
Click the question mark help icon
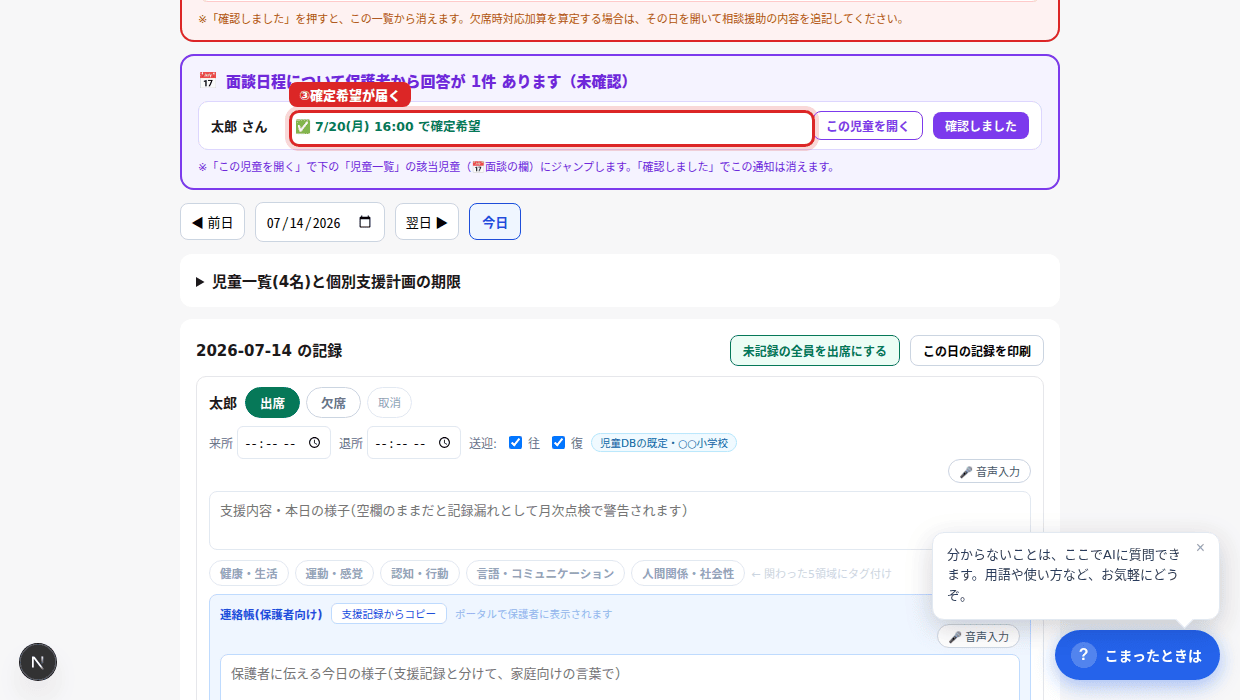(x=1084, y=655)
